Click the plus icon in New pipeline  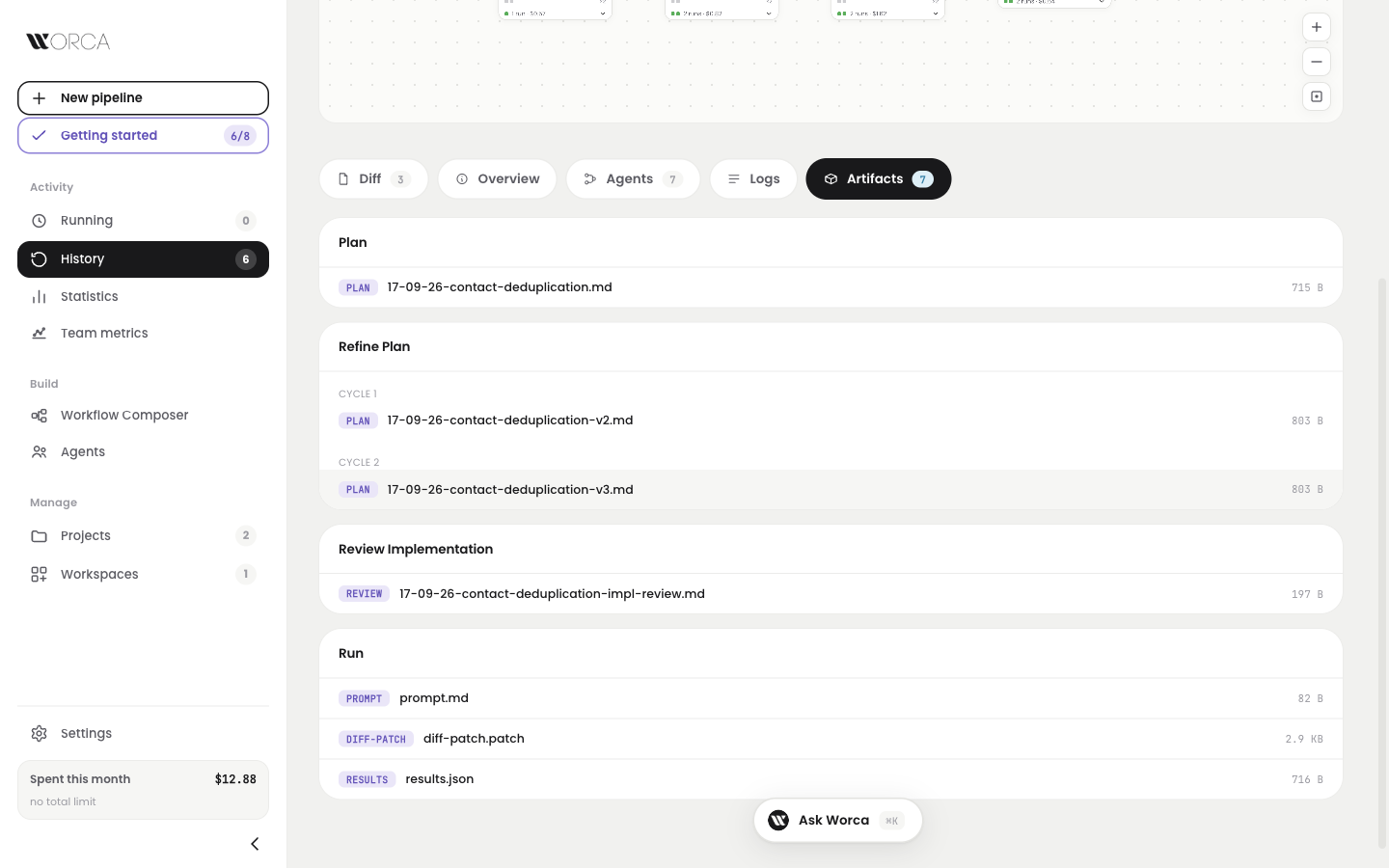39,98
